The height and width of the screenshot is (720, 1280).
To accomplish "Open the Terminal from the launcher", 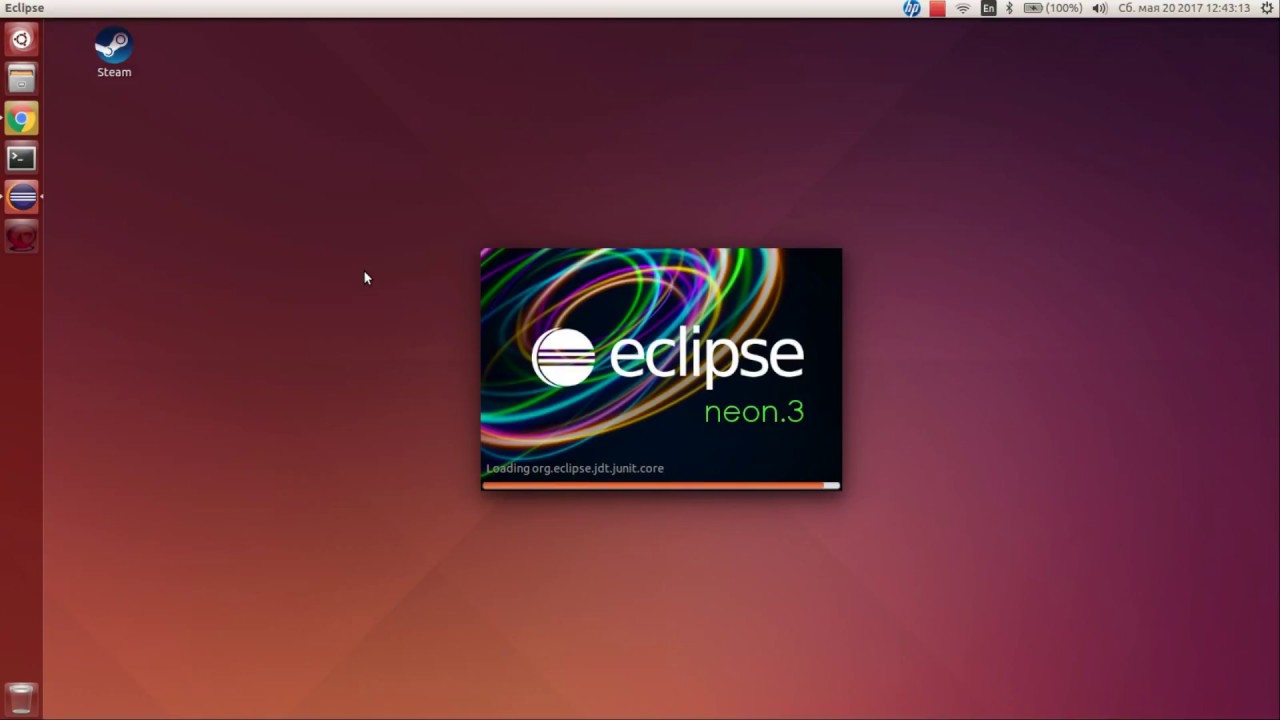I will pyautogui.click(x=21, y=158).
